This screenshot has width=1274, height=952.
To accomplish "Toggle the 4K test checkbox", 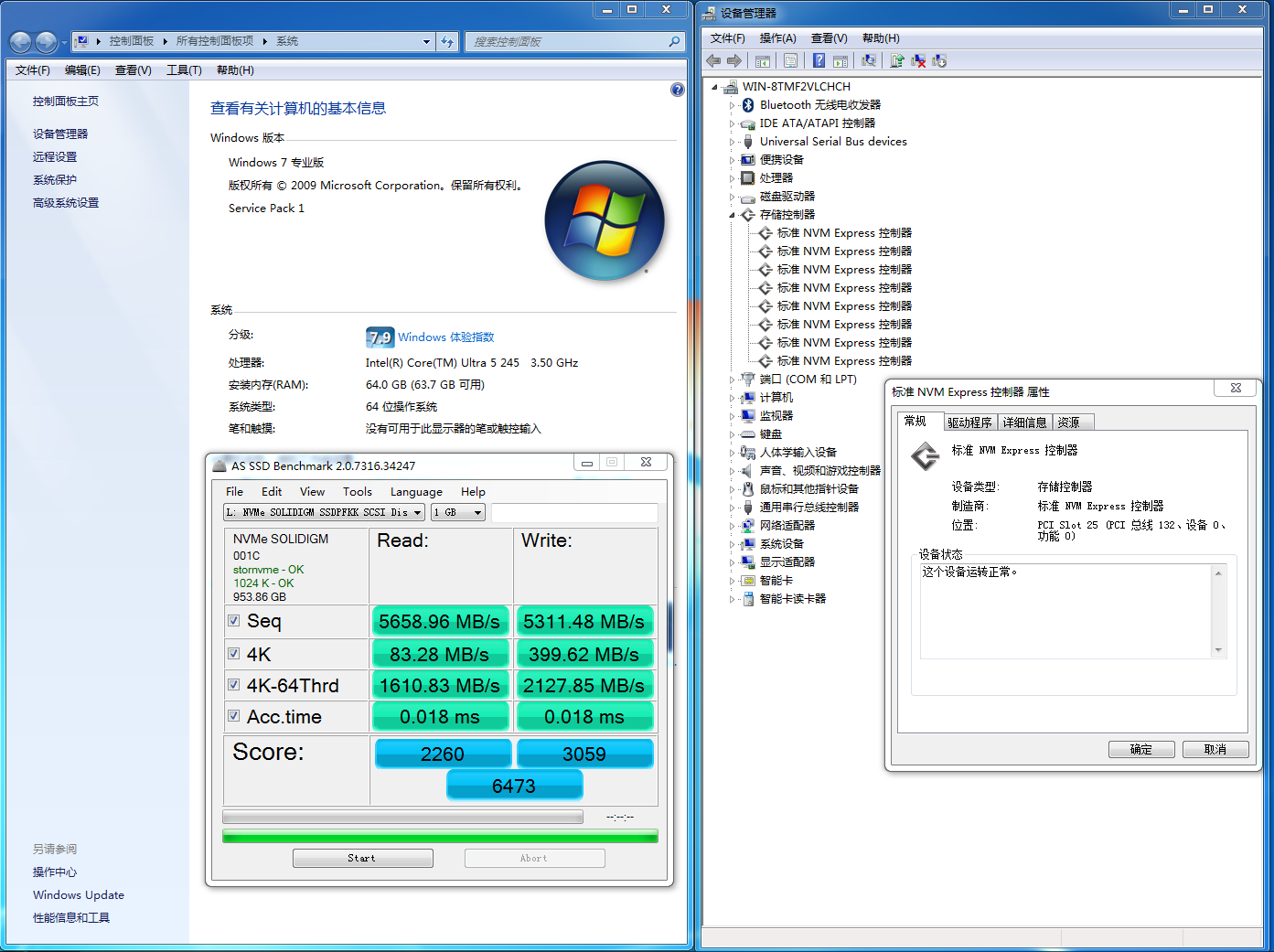I will click(234, 654).
